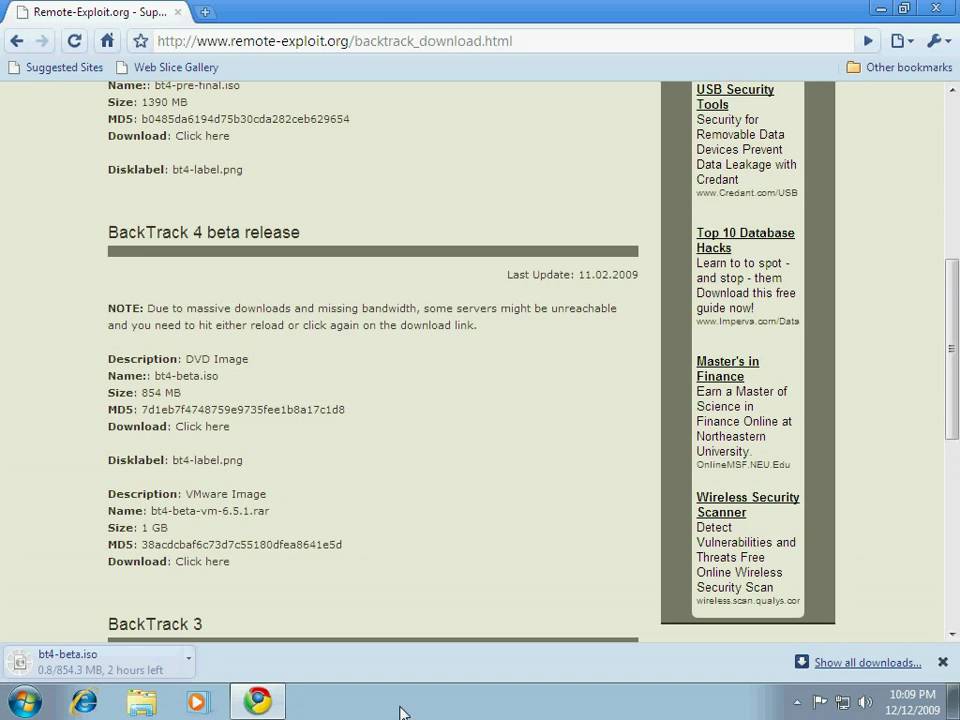
Task: Open the page menu icon
Action: pyautogui.click(x=902, y=41)
